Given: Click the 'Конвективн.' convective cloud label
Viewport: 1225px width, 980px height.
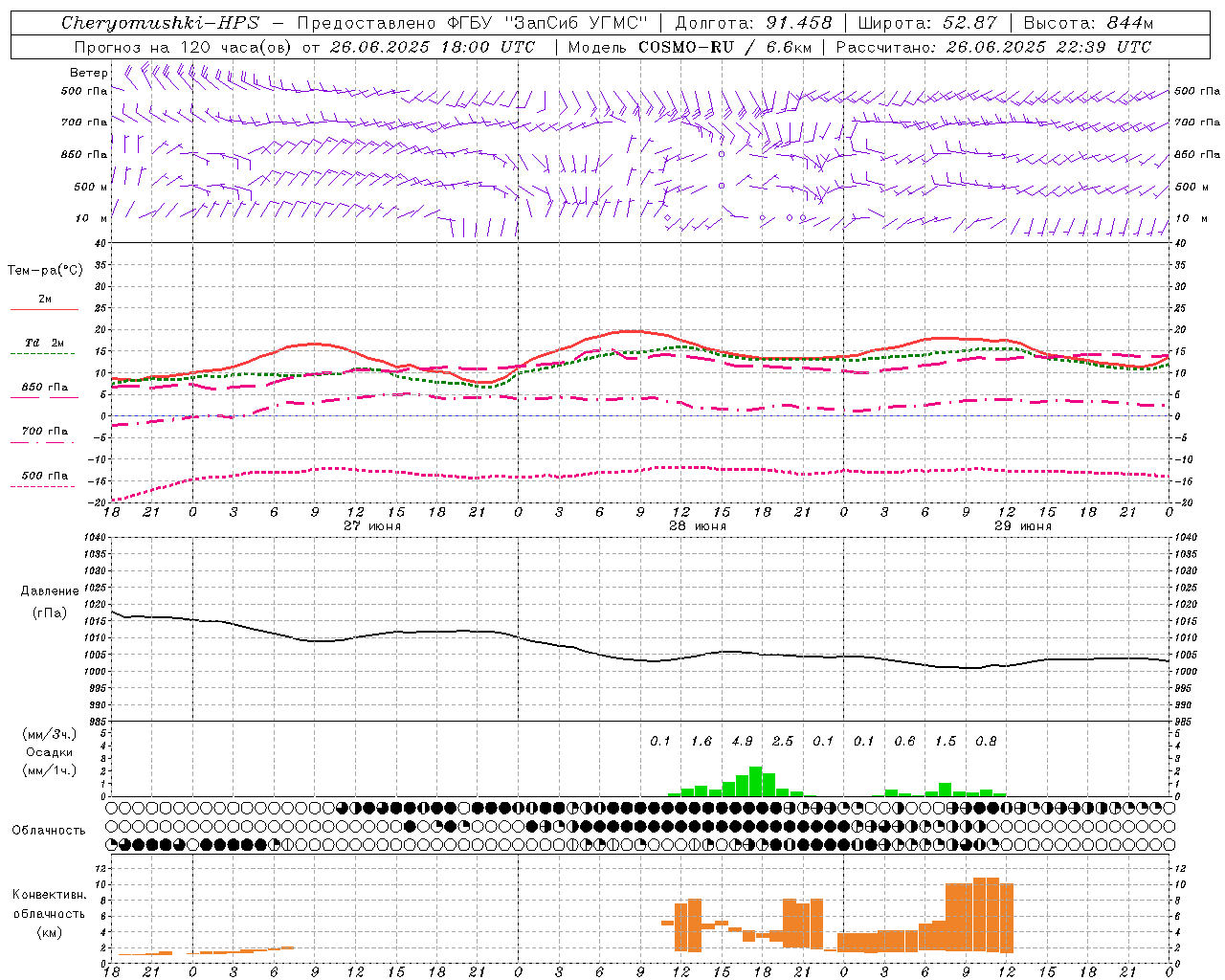Looking at the screenshot, I should [50, 895].
